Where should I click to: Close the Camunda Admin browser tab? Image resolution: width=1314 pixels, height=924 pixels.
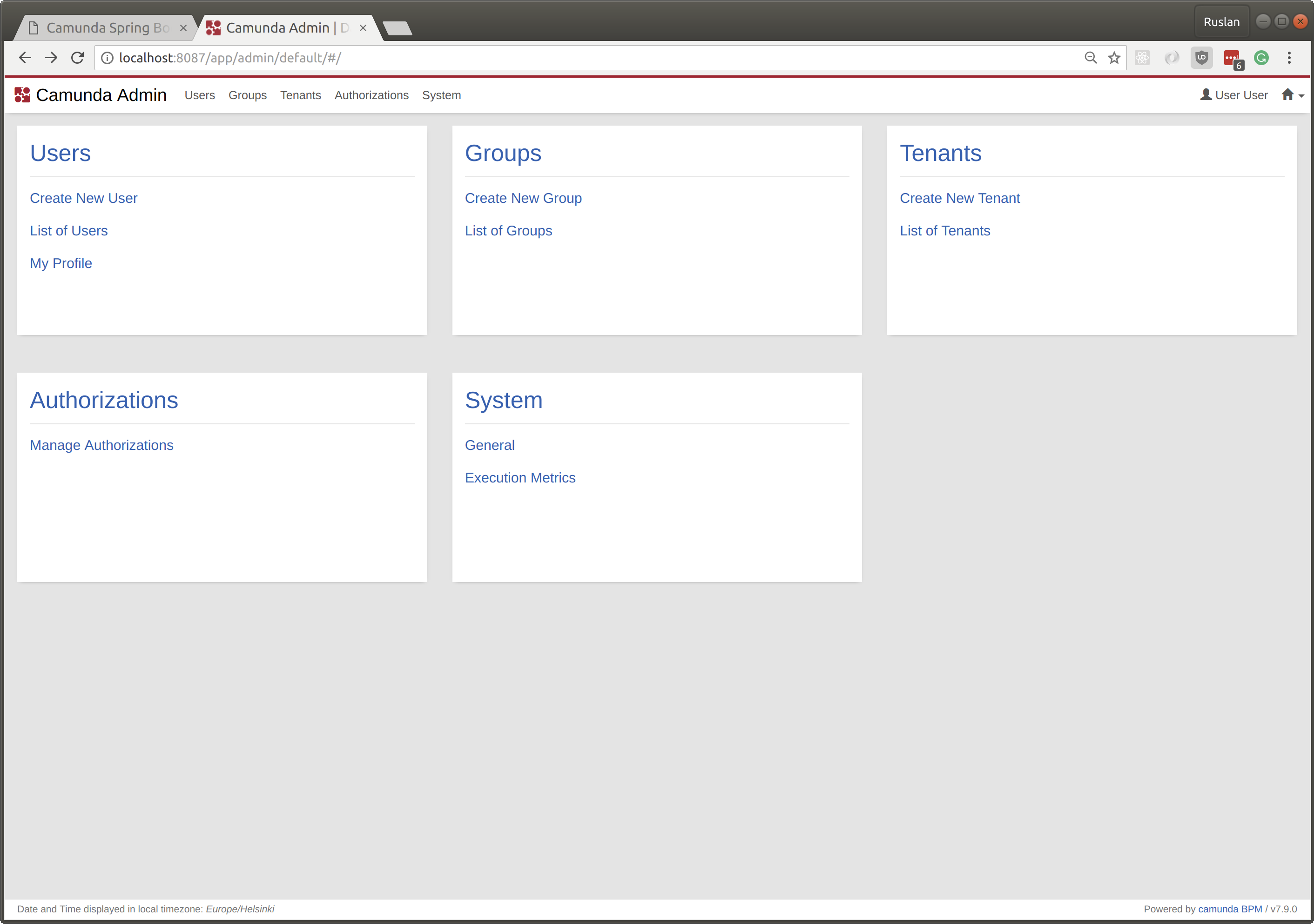[x=363, y=28]
